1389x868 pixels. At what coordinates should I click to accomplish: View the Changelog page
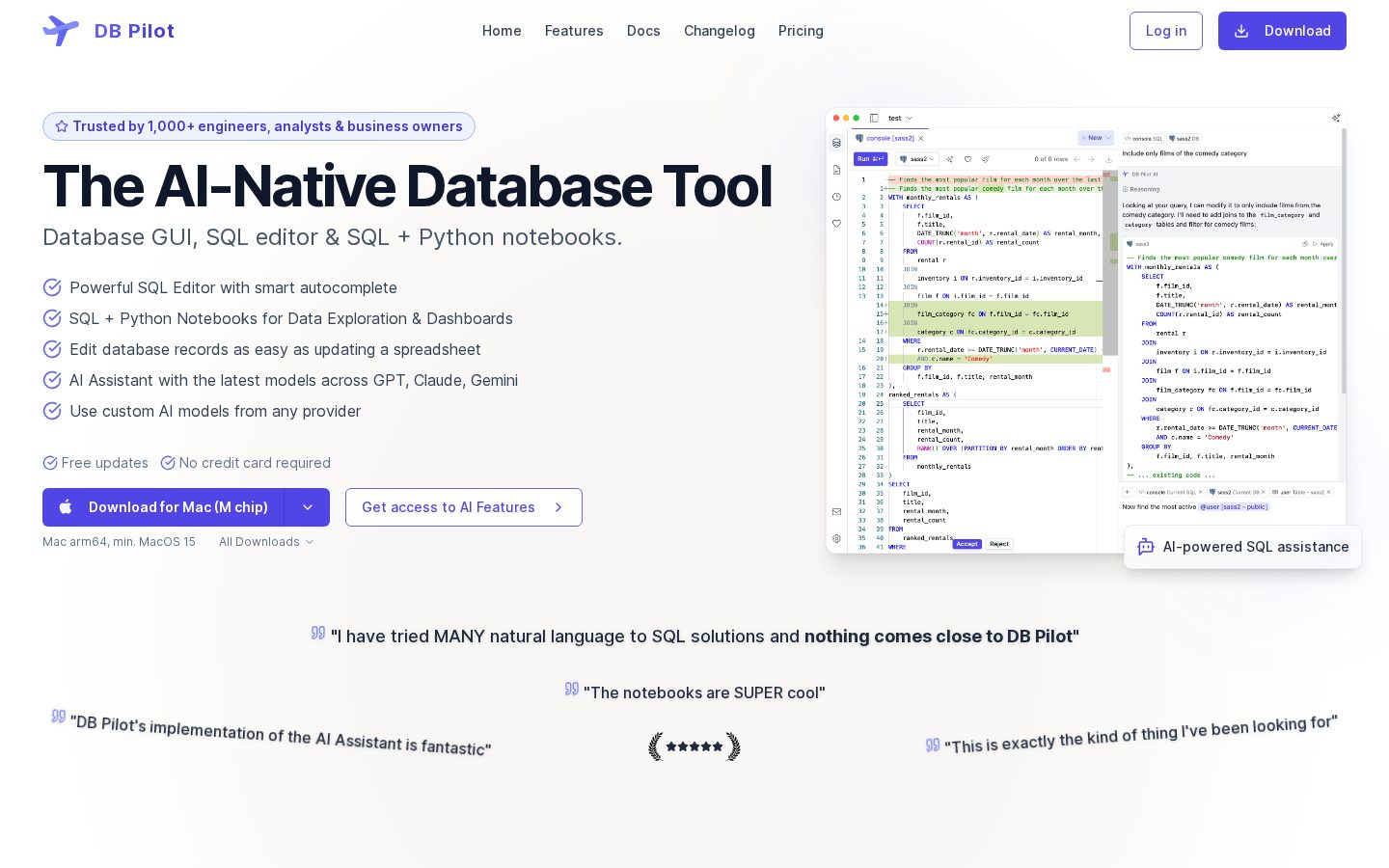pos(720,31)
